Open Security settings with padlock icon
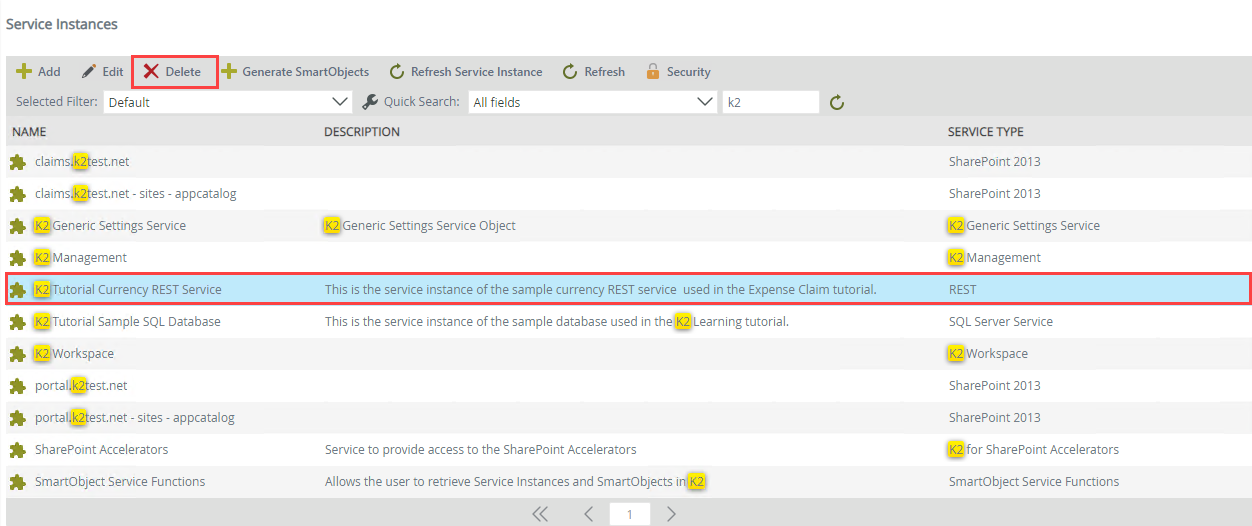1252x526 pixels. pyautogui.click(x=678, y=72)
